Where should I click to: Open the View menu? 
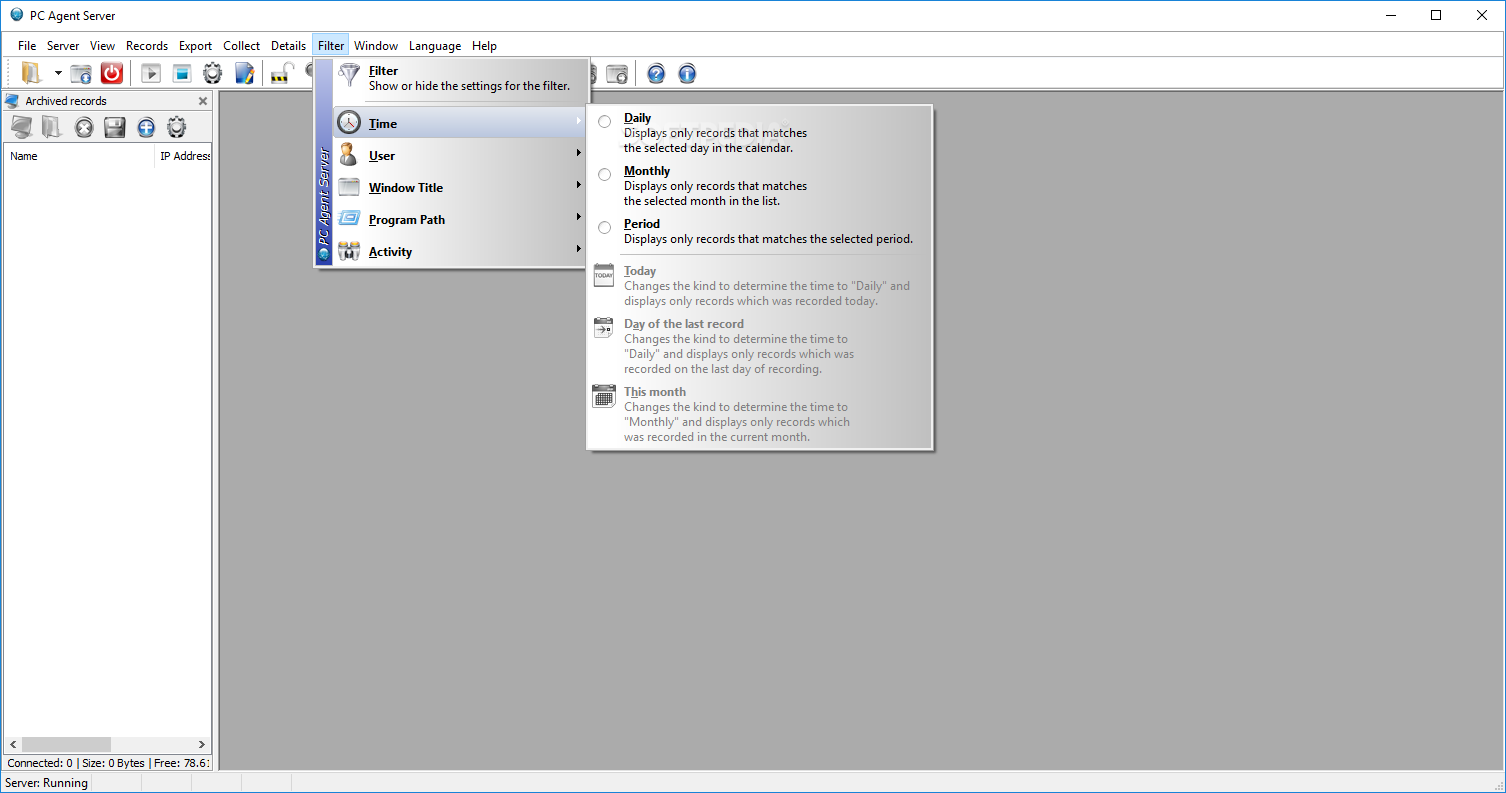click(102, 46)
